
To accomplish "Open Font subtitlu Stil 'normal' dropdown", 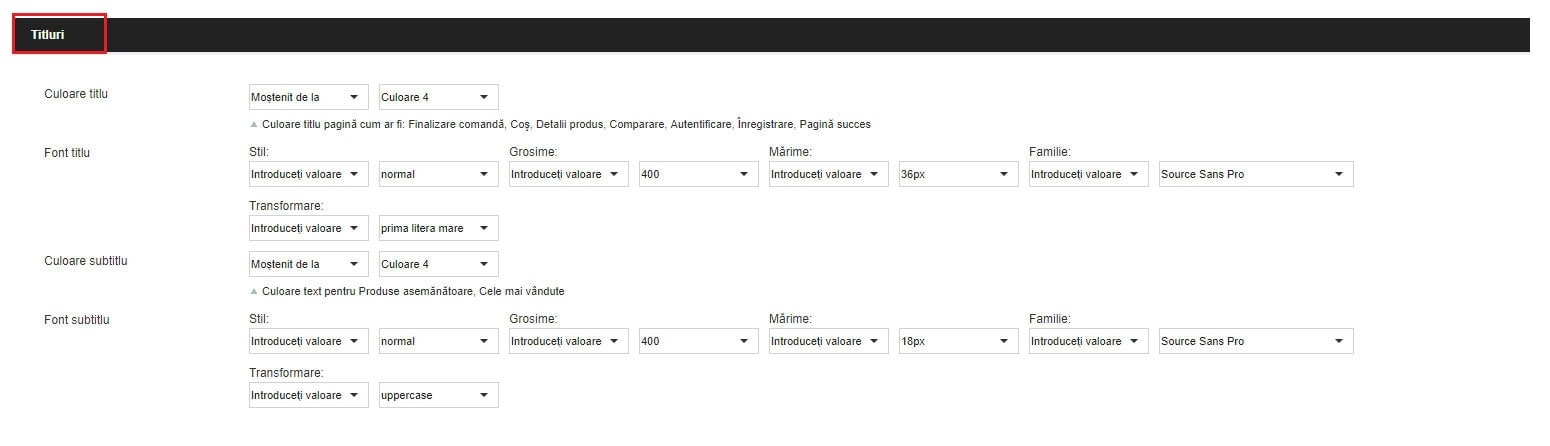I will 438,341.
